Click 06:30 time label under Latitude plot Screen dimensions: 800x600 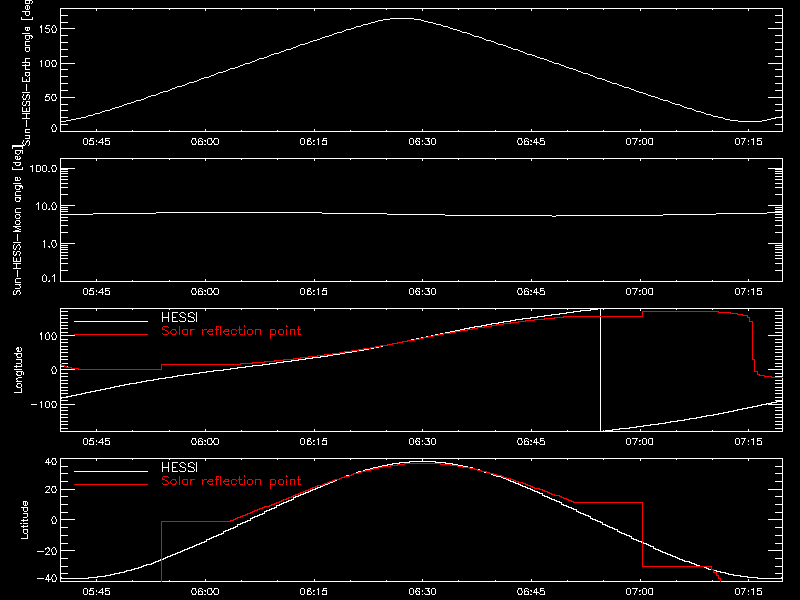coord(422,591)
